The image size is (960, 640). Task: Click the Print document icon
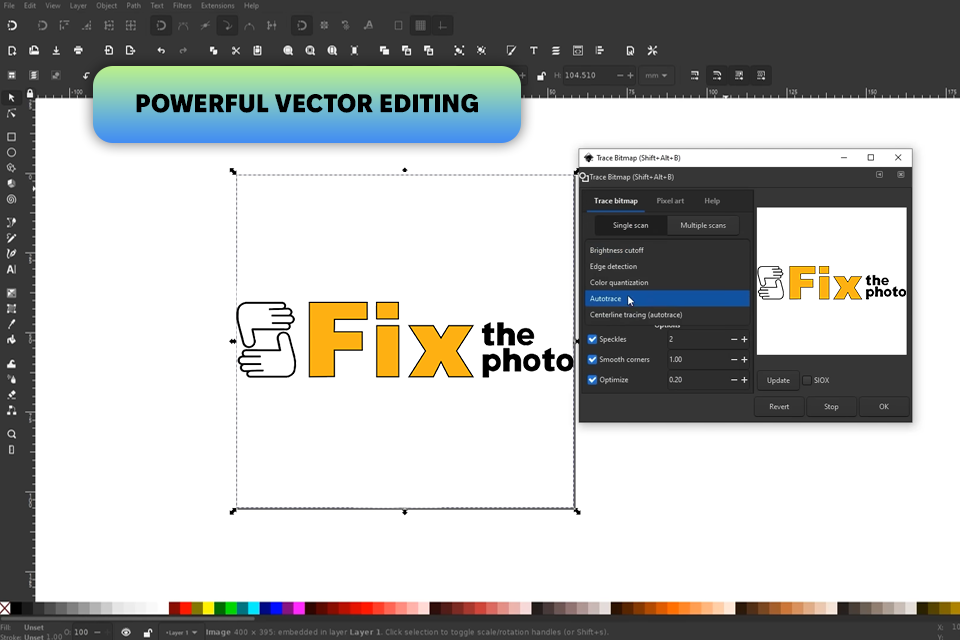[78, 50]
